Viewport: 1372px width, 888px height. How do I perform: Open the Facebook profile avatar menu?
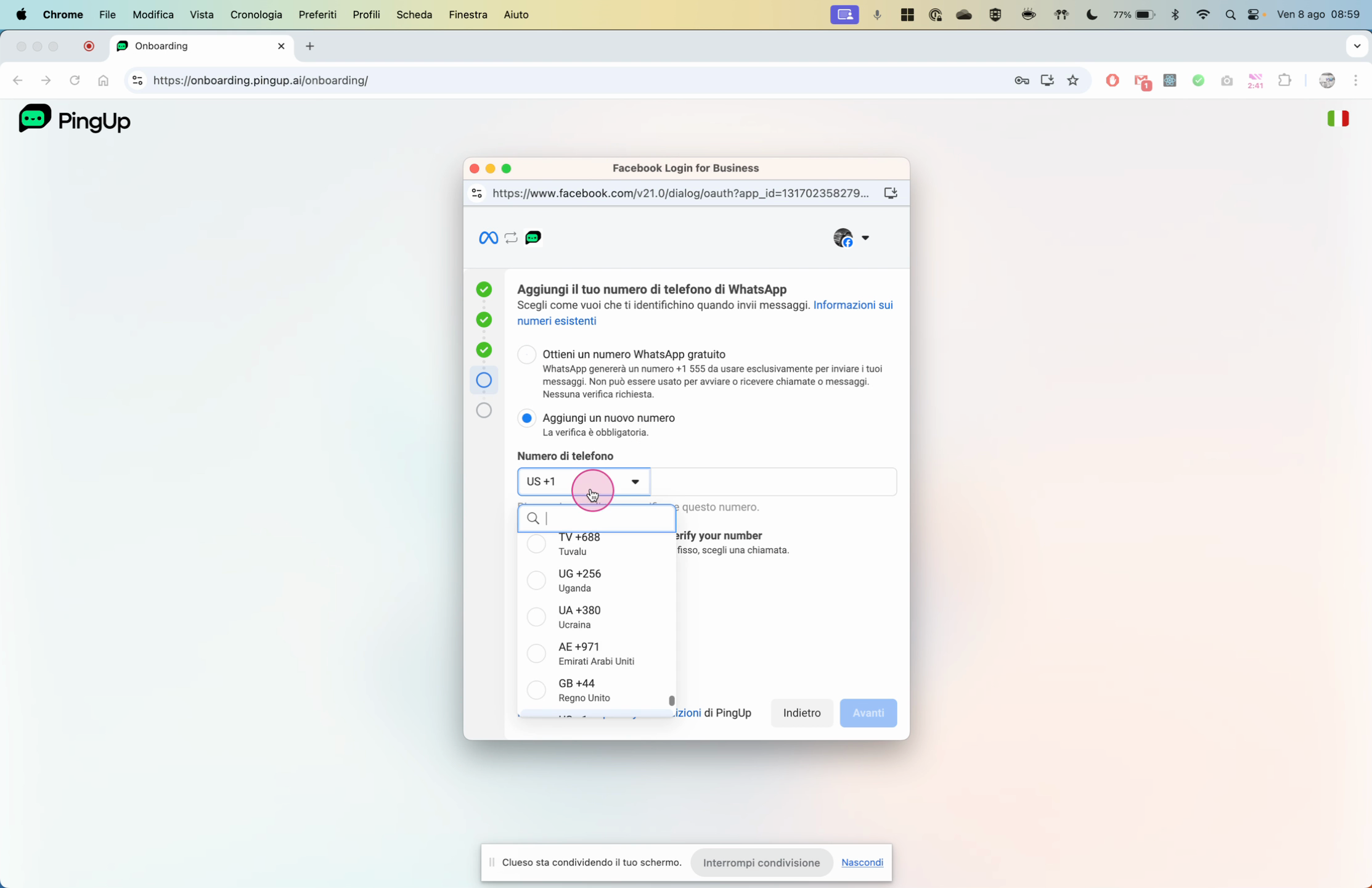coord(851,237)
